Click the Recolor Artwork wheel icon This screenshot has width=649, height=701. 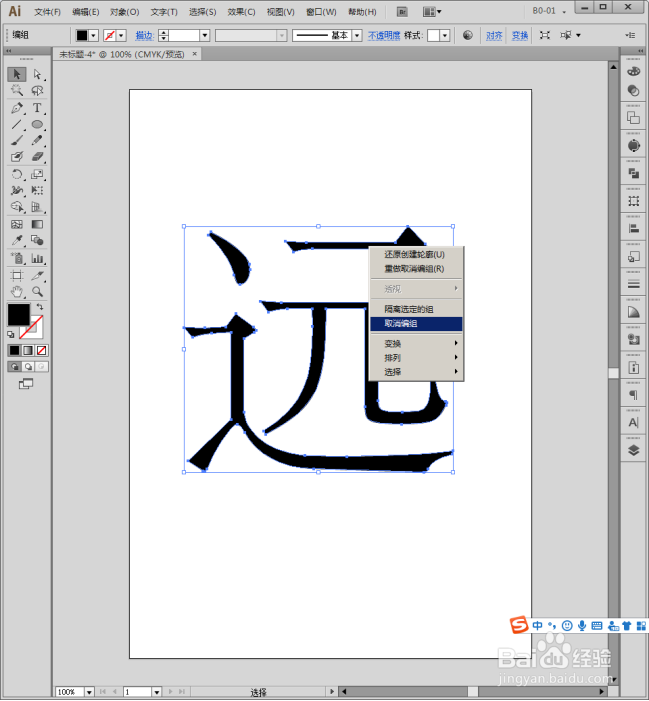pos(468,35)
